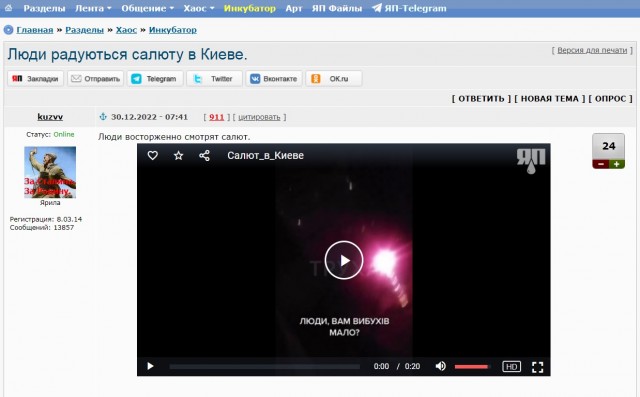Mute the video with speaker icon
The height and width of the screenshot is (397, 640).
click(440, 366)
